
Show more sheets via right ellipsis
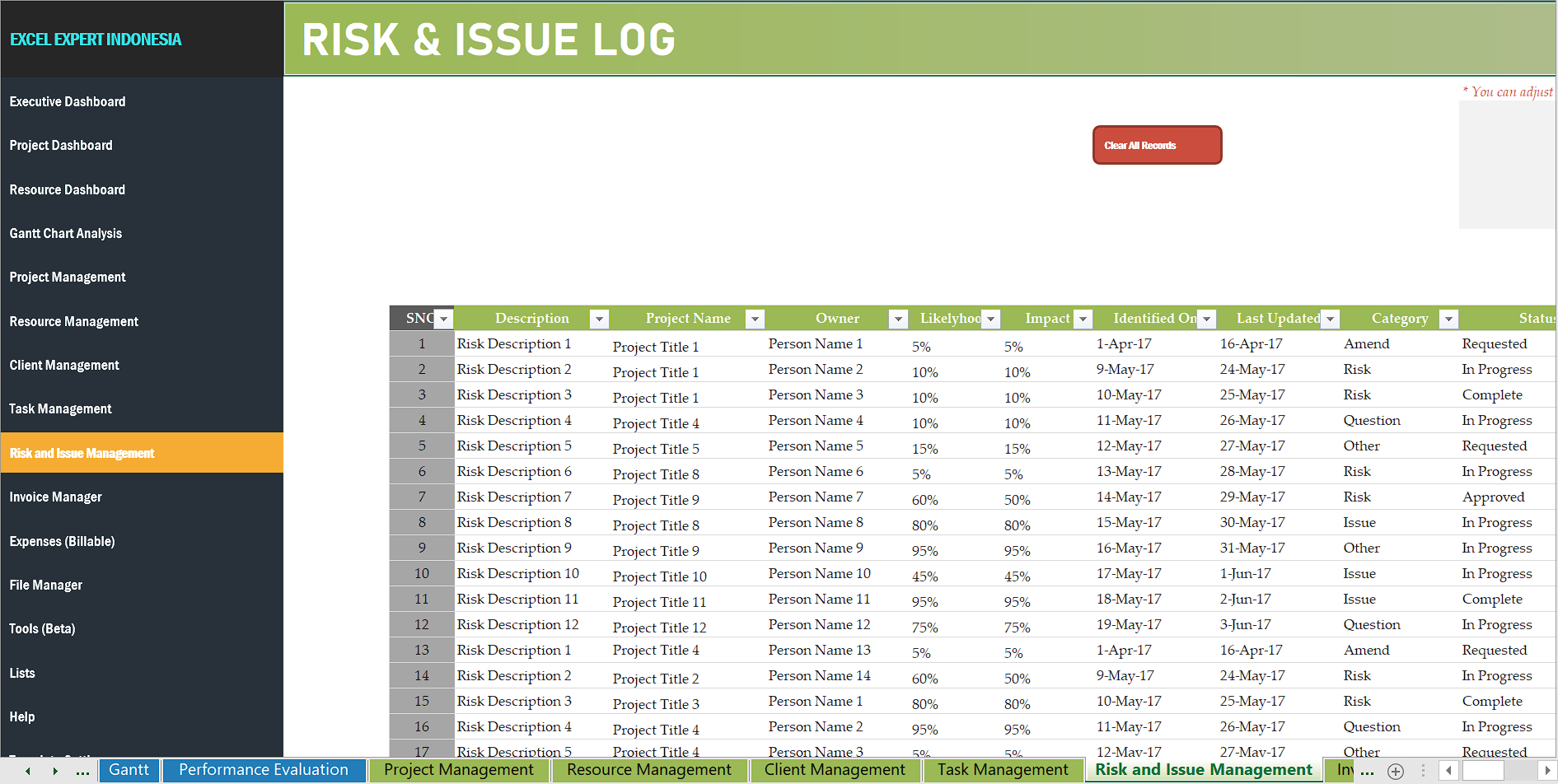tap(1368, 772)
